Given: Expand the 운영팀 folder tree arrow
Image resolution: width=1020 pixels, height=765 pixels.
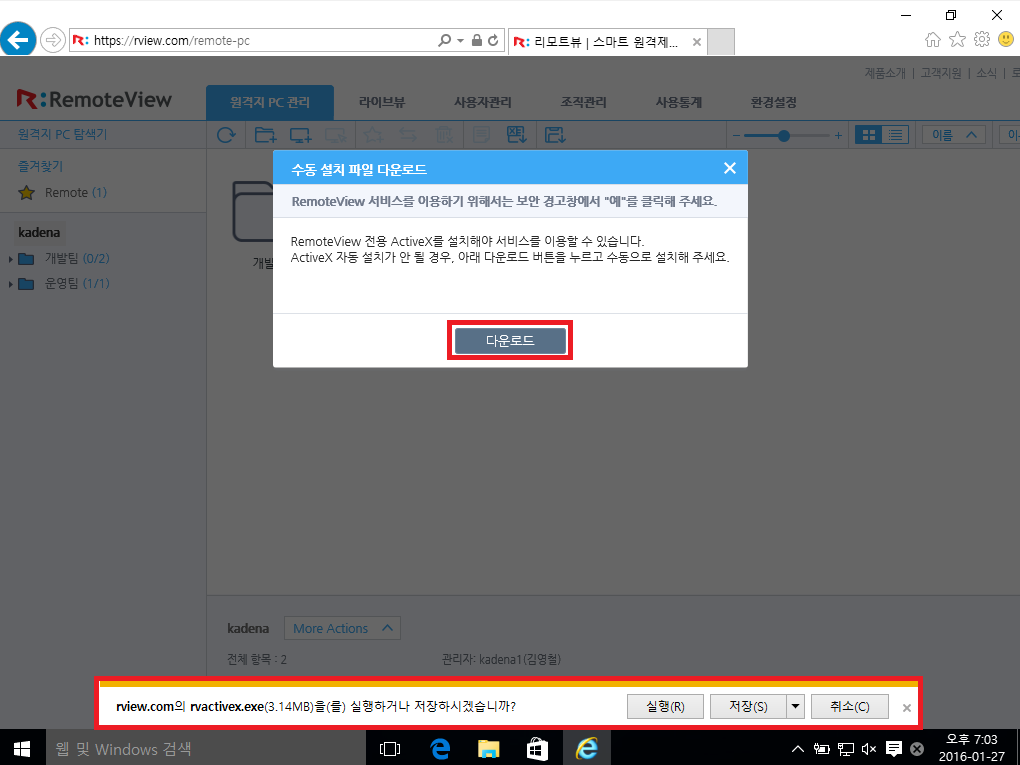Looking at the screenshot, I should 10,284.
